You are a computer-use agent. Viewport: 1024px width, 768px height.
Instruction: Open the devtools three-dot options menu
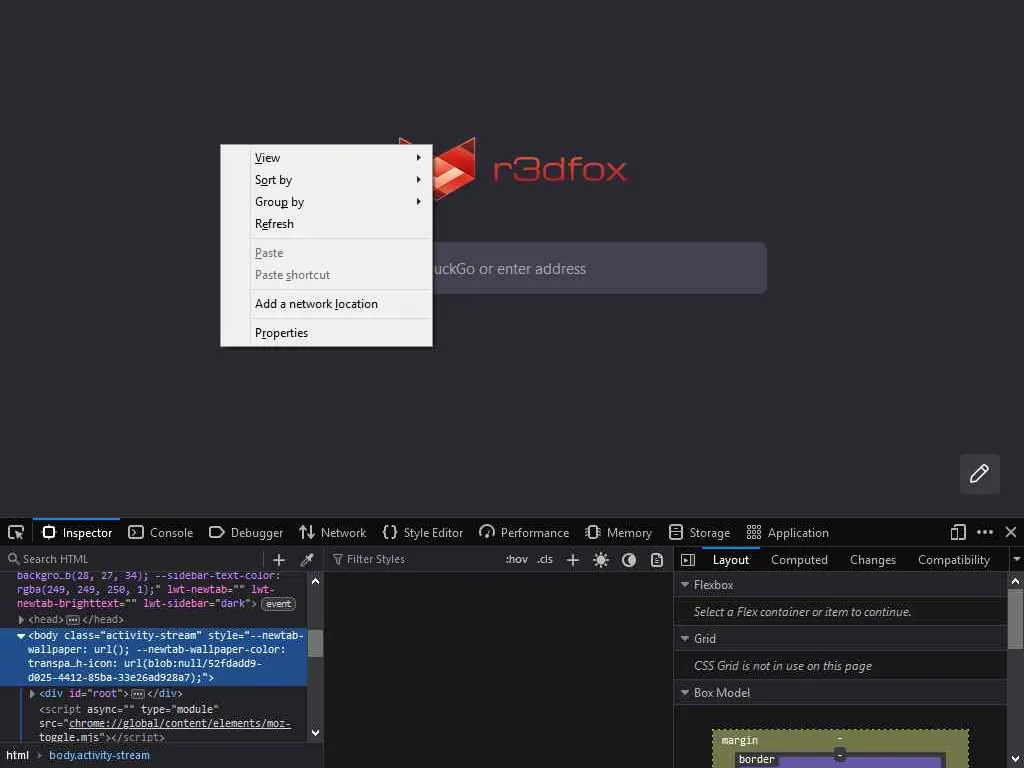tap(985, 533)
